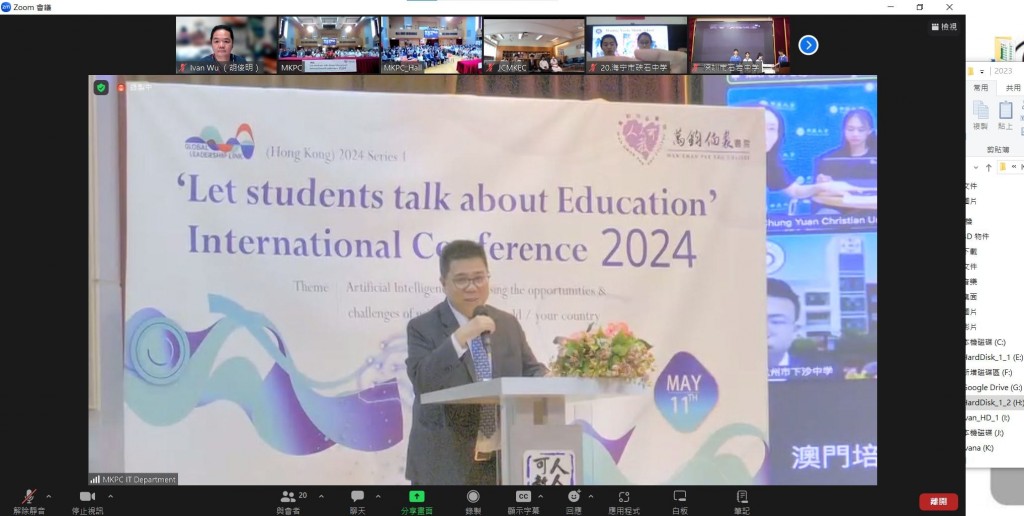
Task: Select Ivan Wu's video thumbnail
Action: 226,45
